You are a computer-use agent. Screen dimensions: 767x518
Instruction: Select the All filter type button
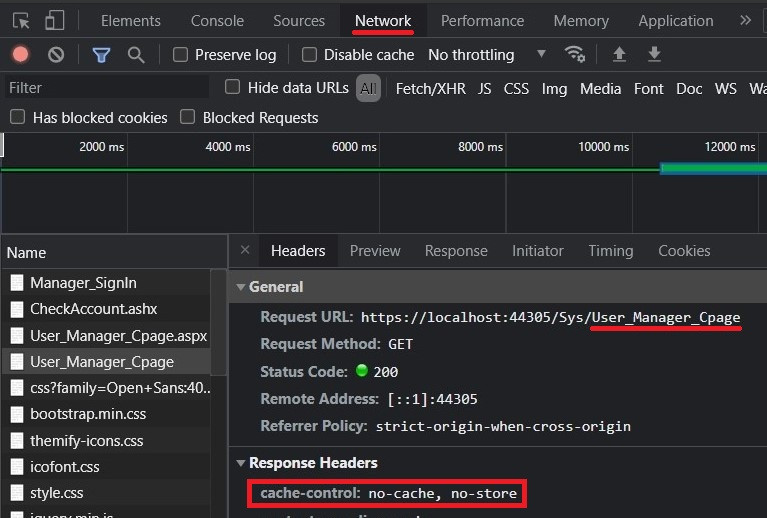(368, 89)
